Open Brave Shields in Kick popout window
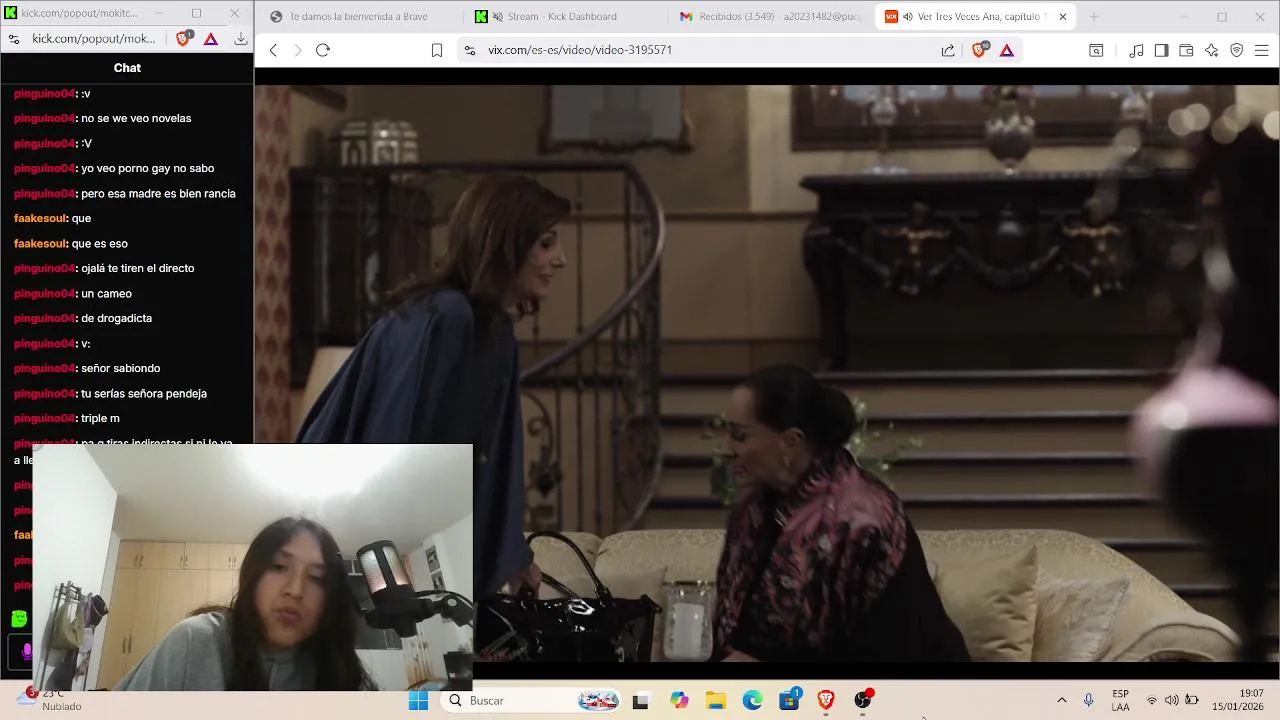Image resolution: width=1280 pixels, height=720 pixels. (x=184, y=39)
